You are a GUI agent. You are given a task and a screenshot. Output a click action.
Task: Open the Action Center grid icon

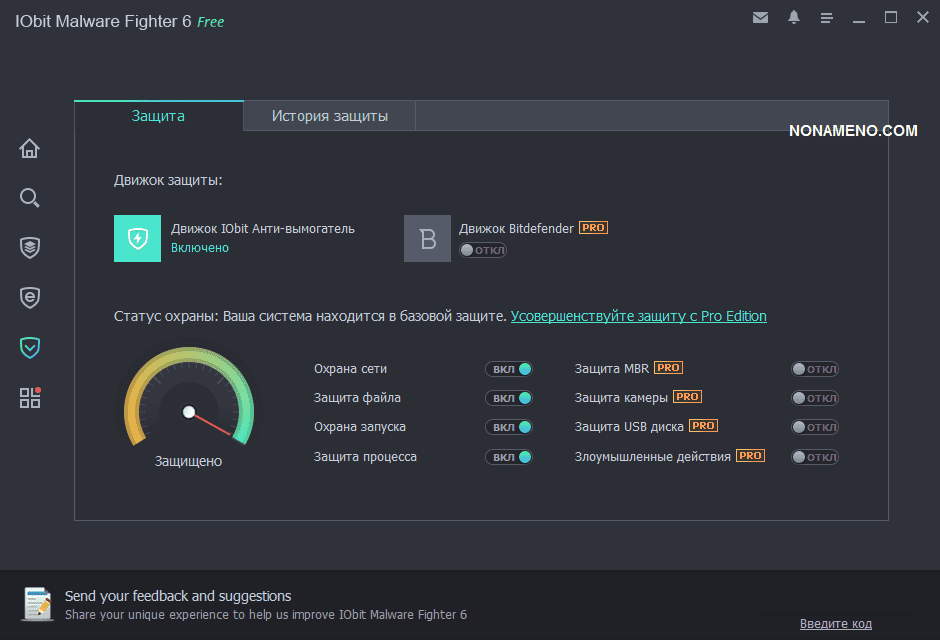click(x=30, y=397)
